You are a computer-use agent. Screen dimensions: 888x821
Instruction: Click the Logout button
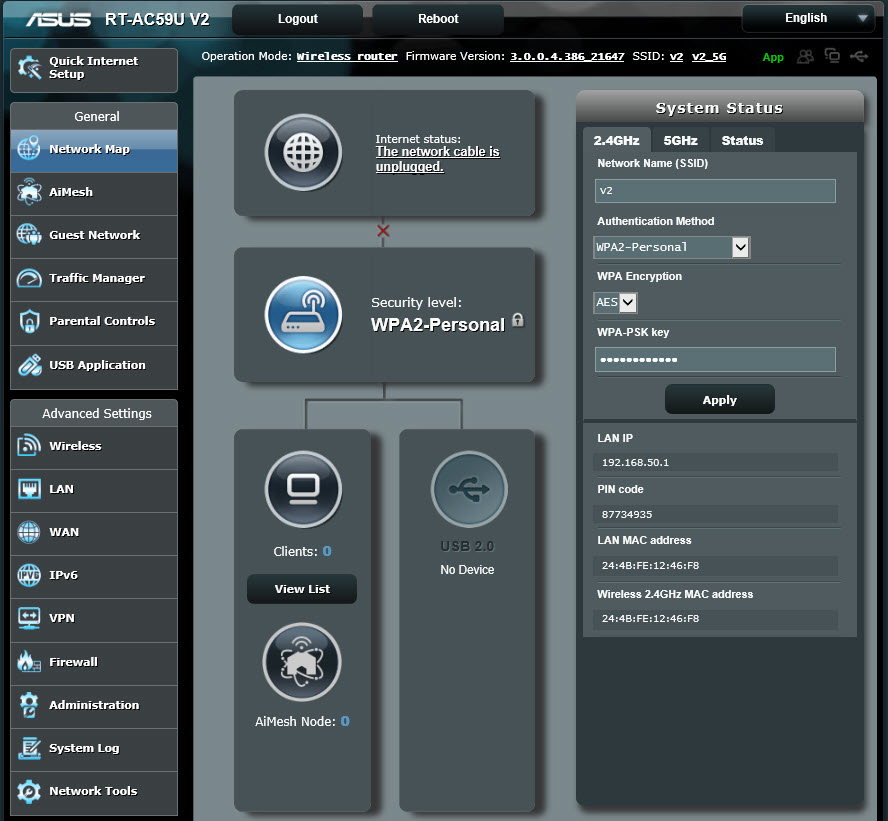pyautogui.click(x=297, y=19)
